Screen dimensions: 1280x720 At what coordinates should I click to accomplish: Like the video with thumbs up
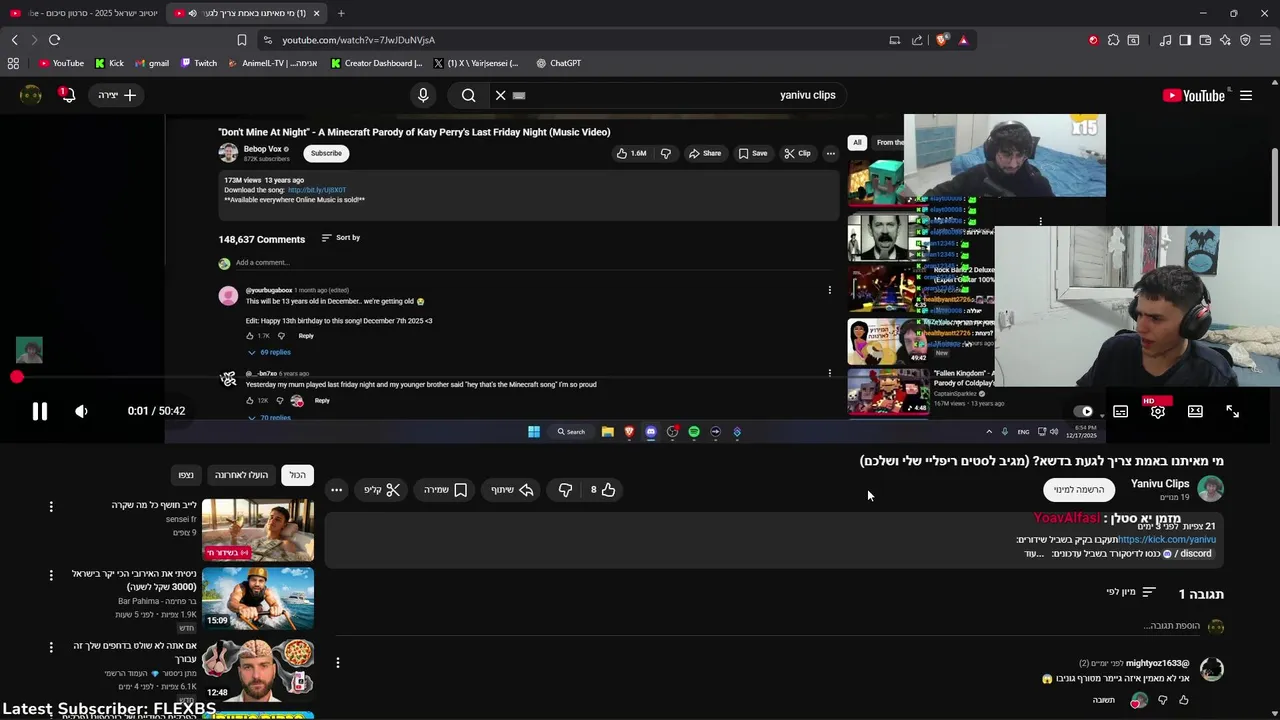tap(602, 490)
